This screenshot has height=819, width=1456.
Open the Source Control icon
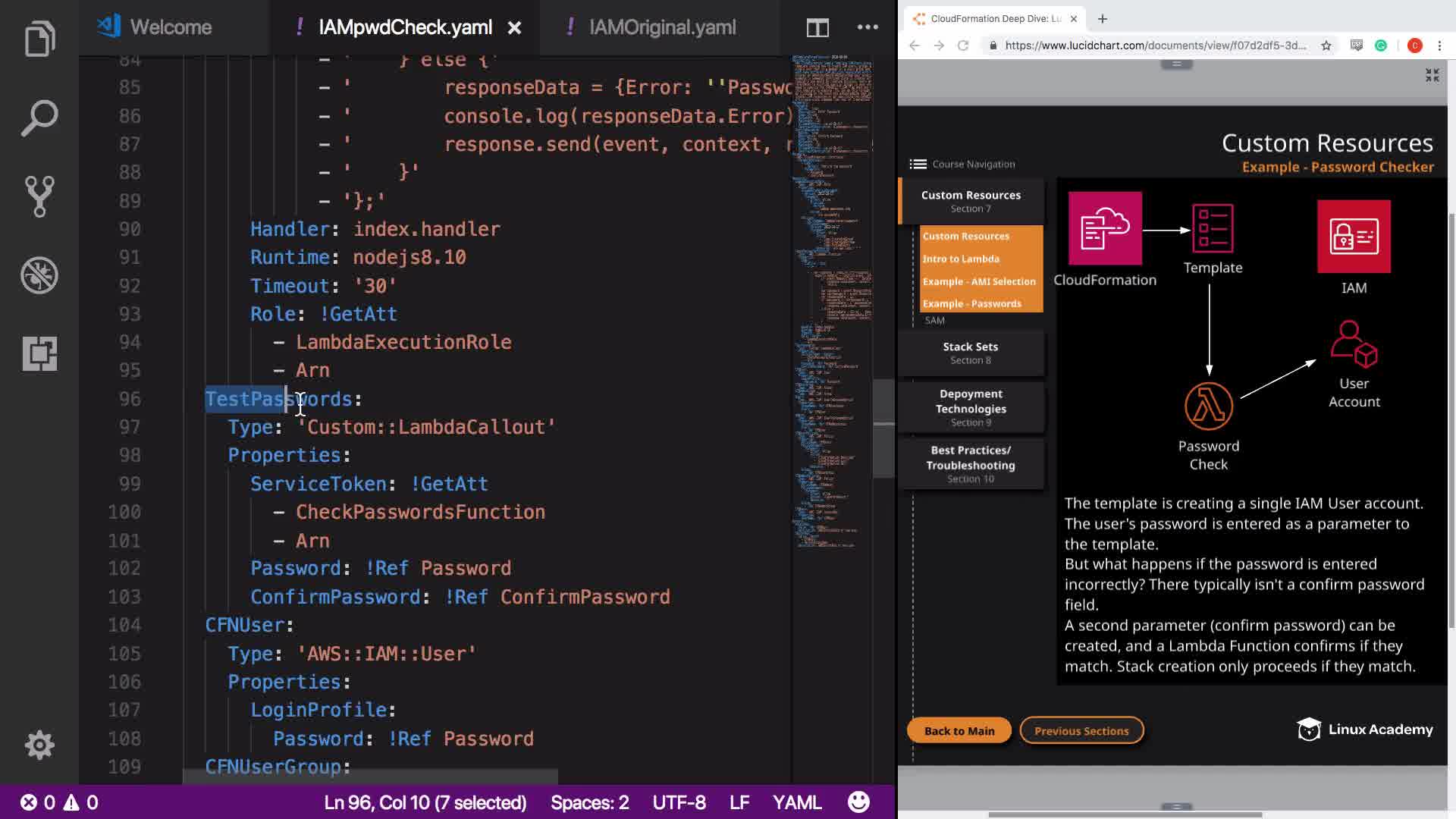pyautogui.click(x=39, y=196)
